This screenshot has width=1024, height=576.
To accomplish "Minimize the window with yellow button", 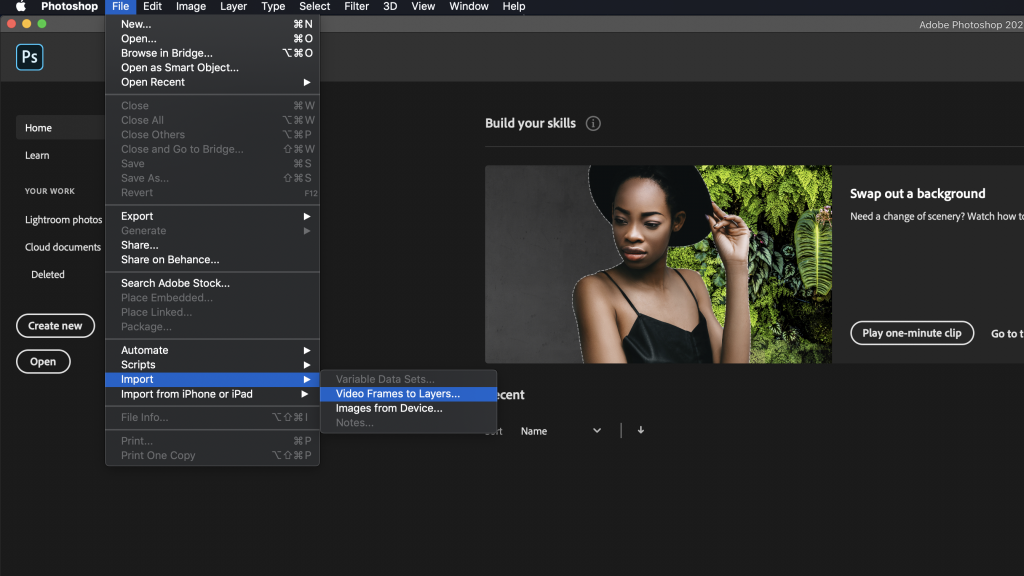I will click(x=27, y=24).
